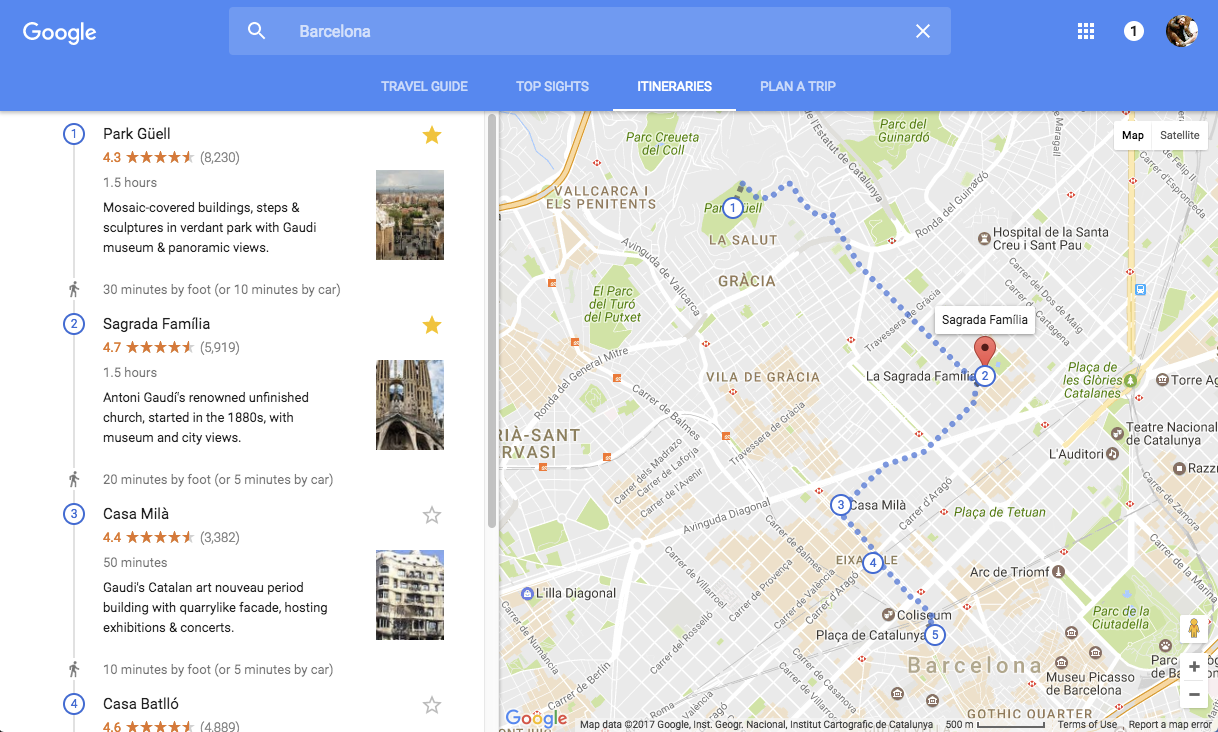
Task: Switch to the Travel Guide tab
Action: click(x=424, y=86)
